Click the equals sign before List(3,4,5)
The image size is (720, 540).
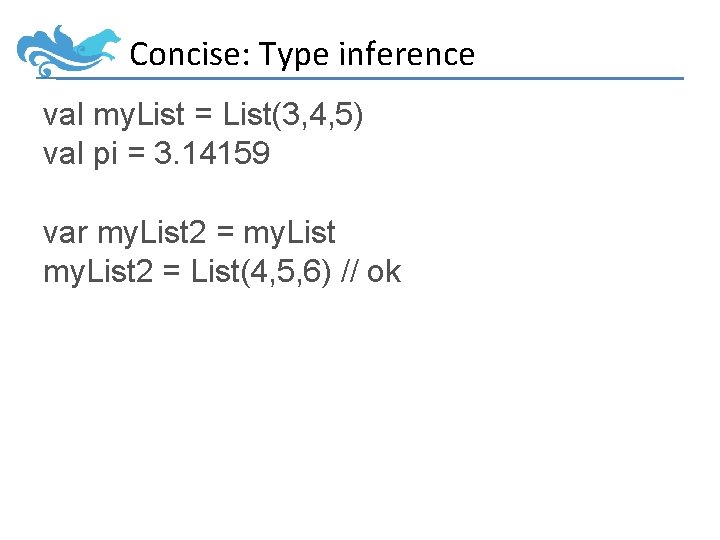tap(204, 116)
